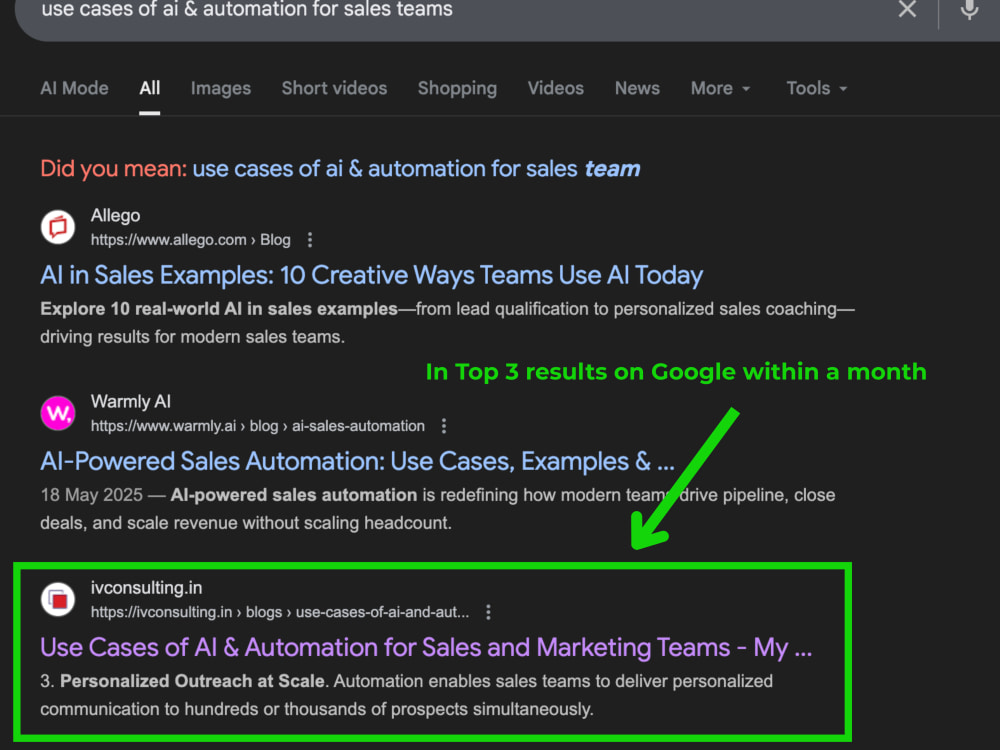
Task: Expand the More dropdown
Action: 720,88
